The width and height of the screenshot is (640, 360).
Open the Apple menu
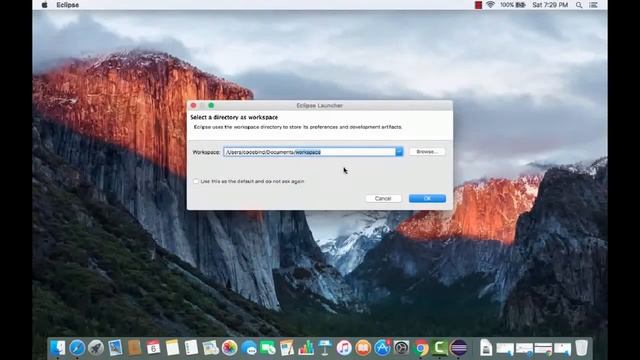44,5
